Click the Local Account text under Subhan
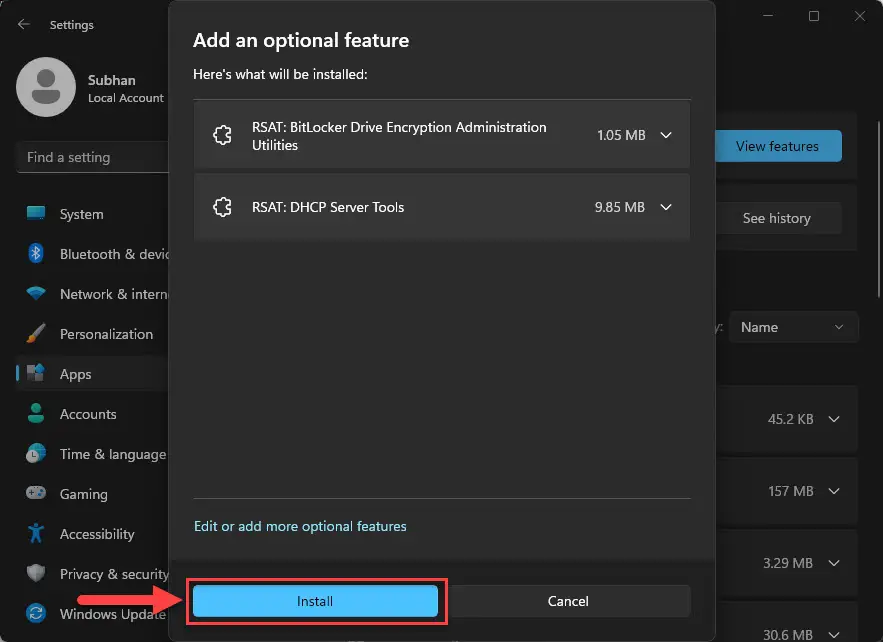Viewport: 883px width, 642px height. [126, 98]
